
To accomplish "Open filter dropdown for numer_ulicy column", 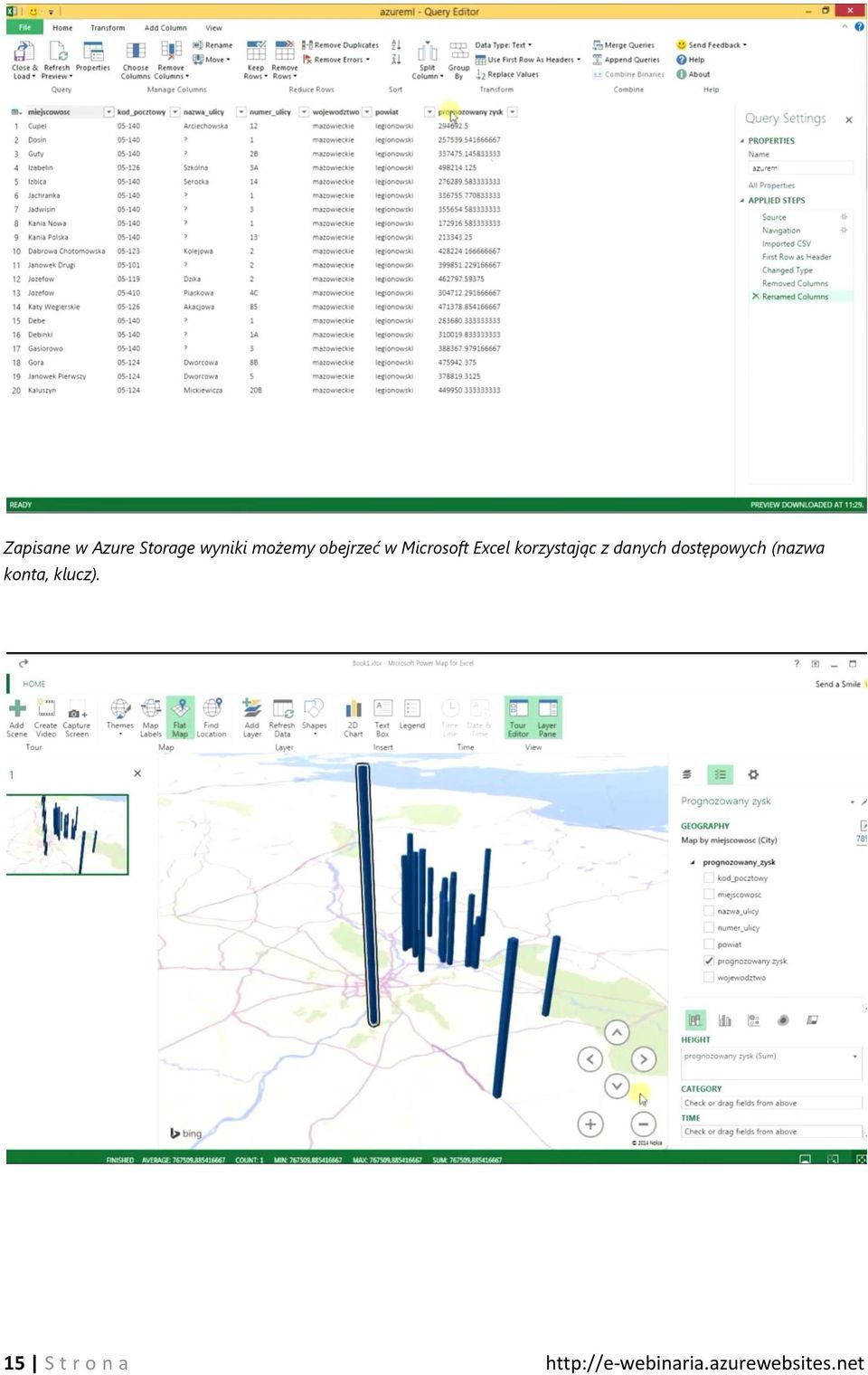I will (304, 112).
